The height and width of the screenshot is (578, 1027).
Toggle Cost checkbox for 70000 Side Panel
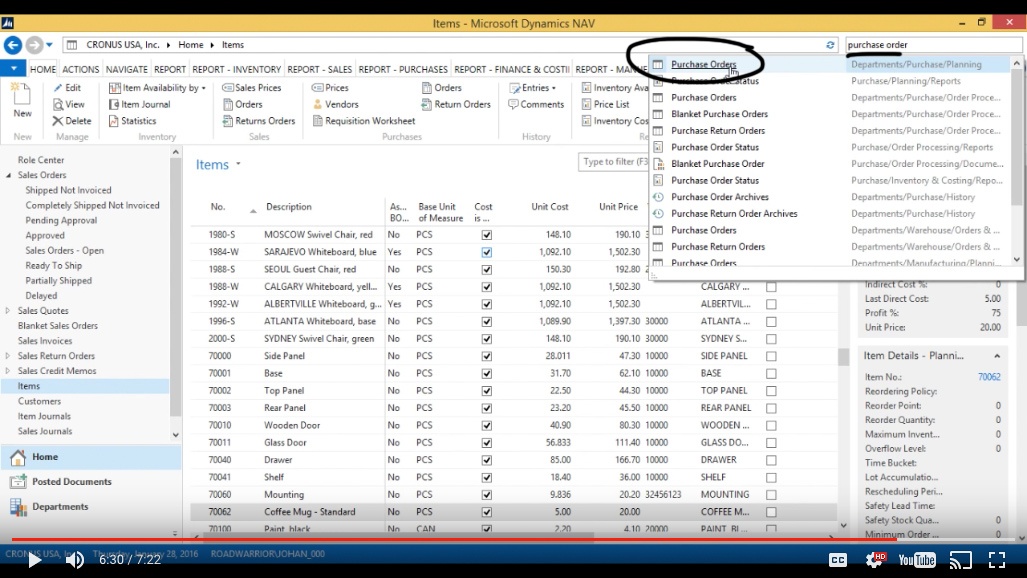(x=487, y=356)
